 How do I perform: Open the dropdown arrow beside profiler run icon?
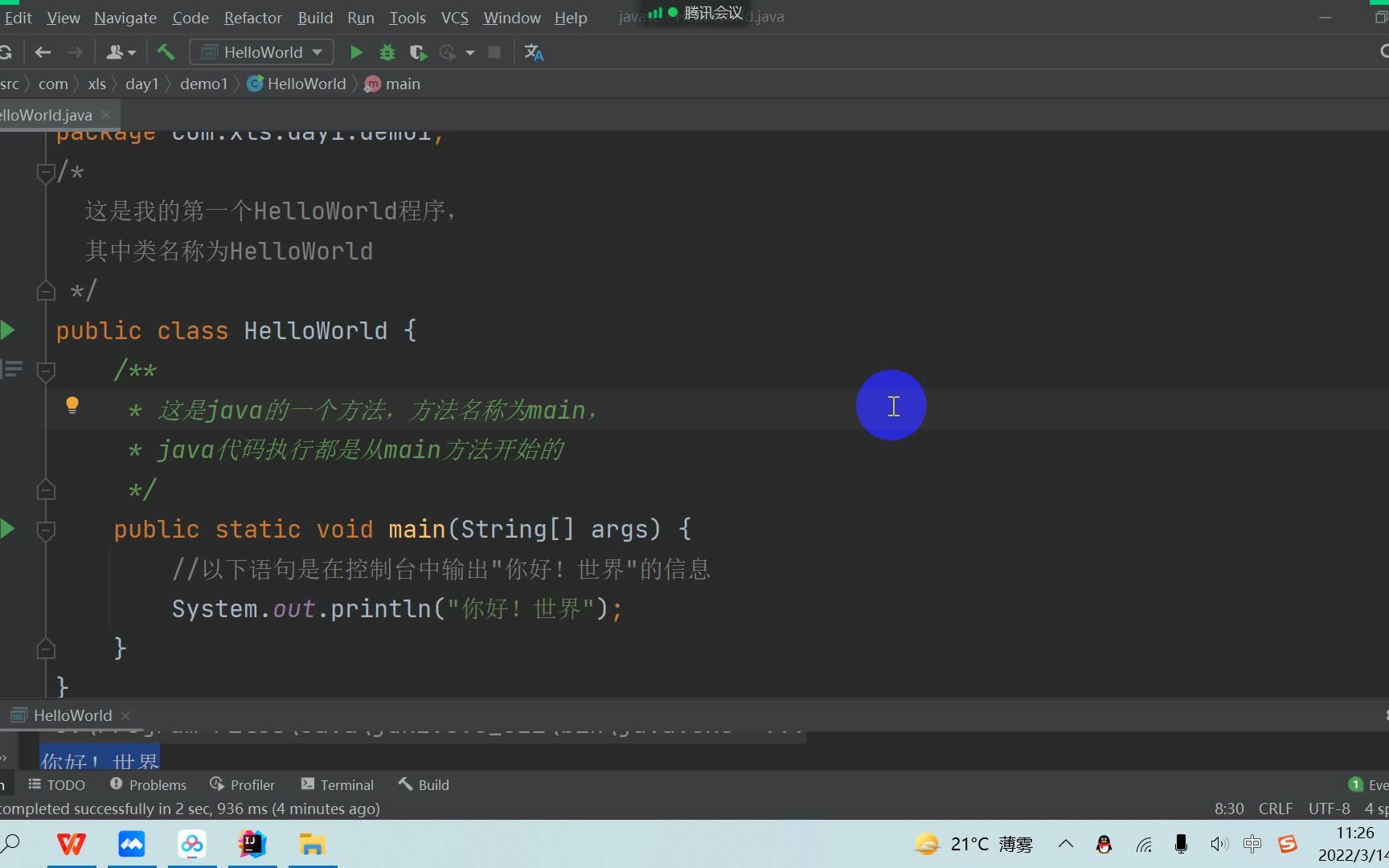[x=470, y=53]
